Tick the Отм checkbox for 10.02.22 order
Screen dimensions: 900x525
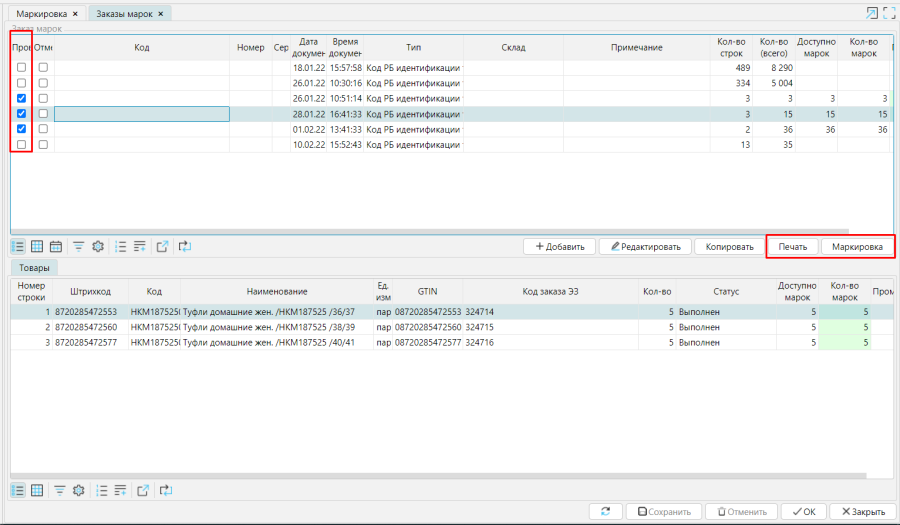coord(42,145)
